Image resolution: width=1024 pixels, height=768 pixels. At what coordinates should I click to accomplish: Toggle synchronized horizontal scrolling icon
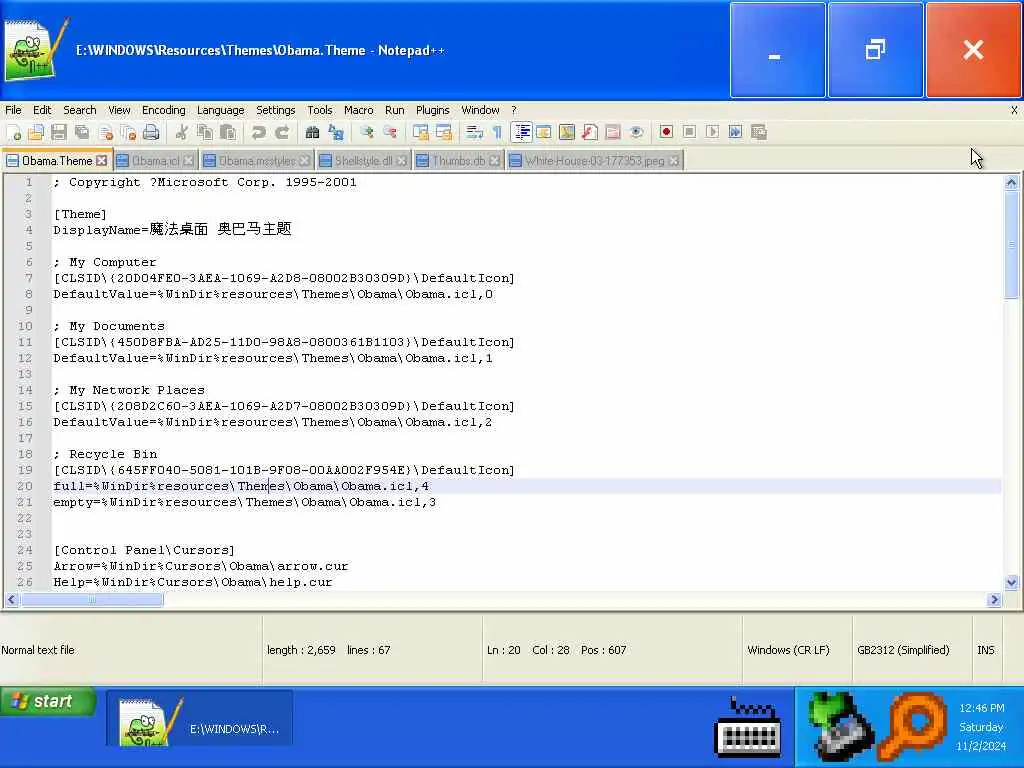tap(443, 133)
